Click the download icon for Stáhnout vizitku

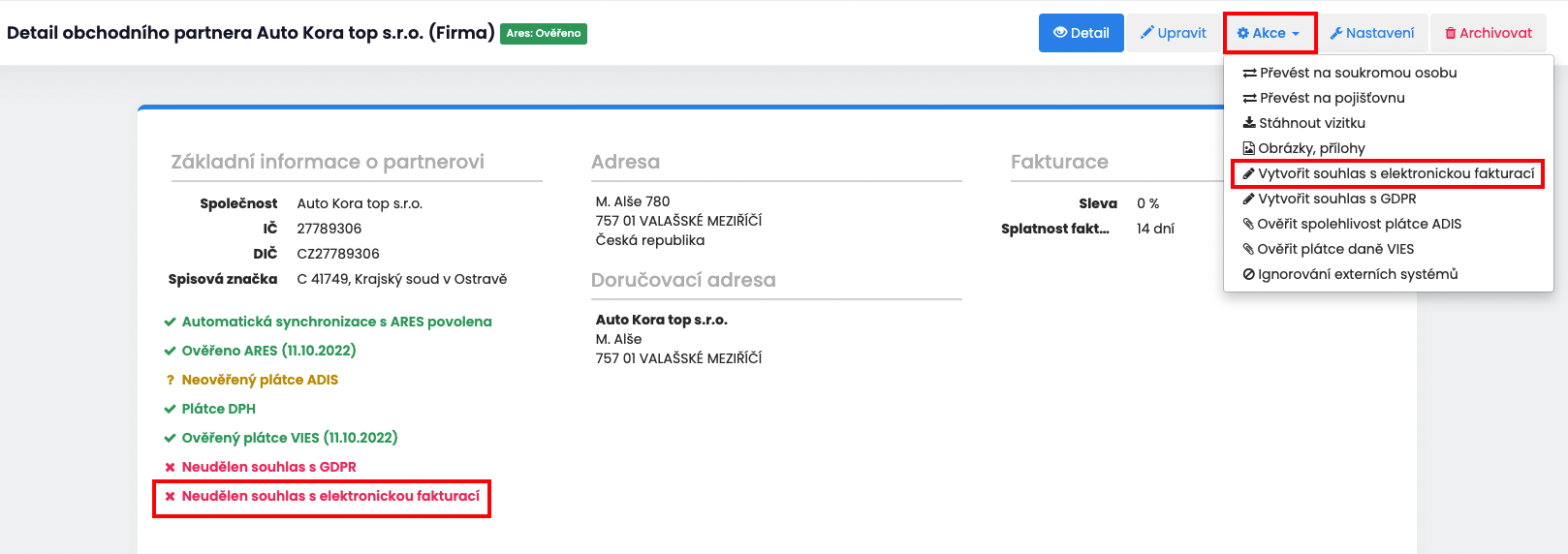point(1250,123)
